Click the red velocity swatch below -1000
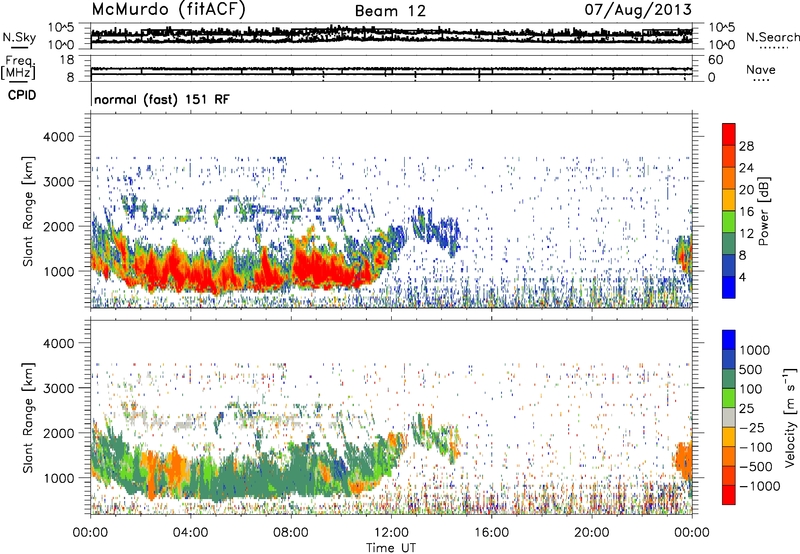Viewport: 800px width, 554px height. (729, 495)
